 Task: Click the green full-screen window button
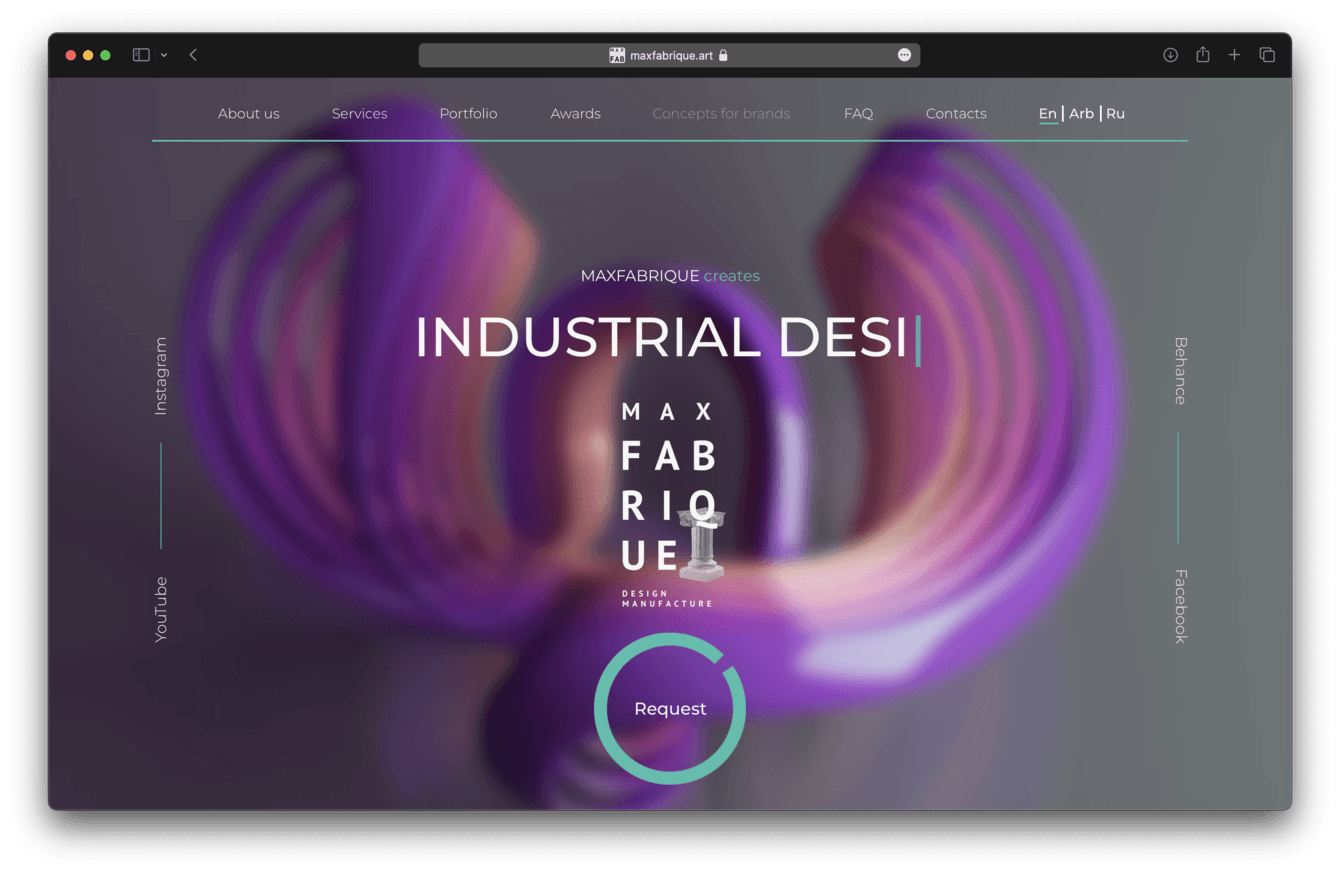[x=105, y=55]
